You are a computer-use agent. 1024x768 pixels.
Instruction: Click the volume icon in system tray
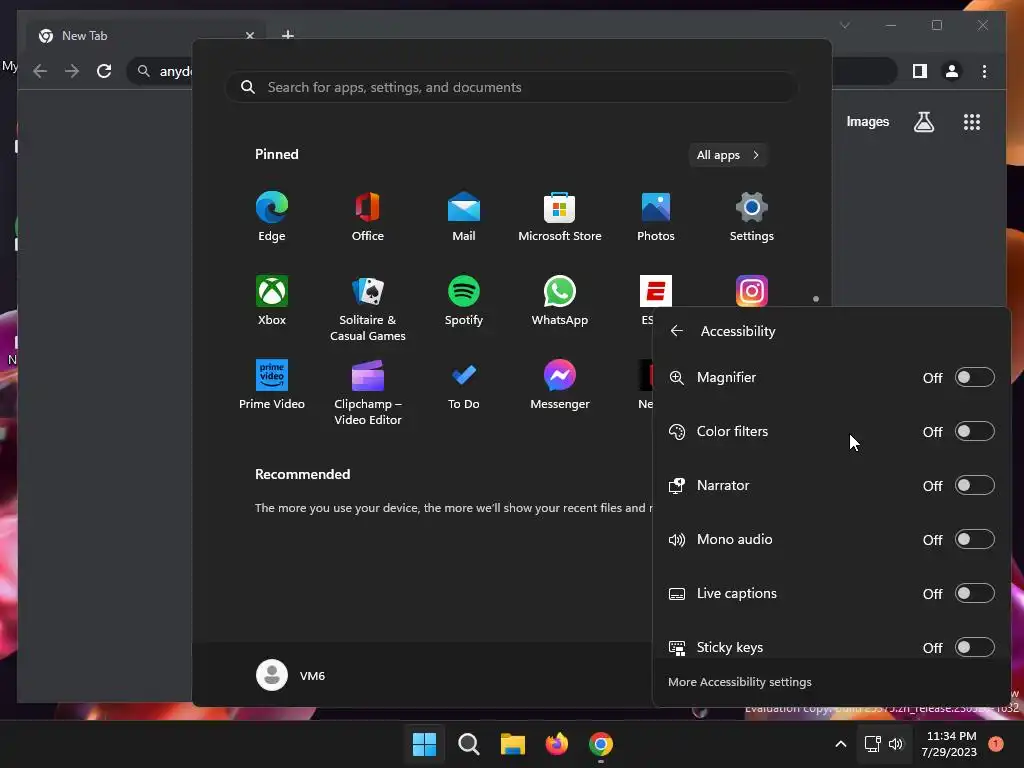pyautogui.click(x=896, y=744)
